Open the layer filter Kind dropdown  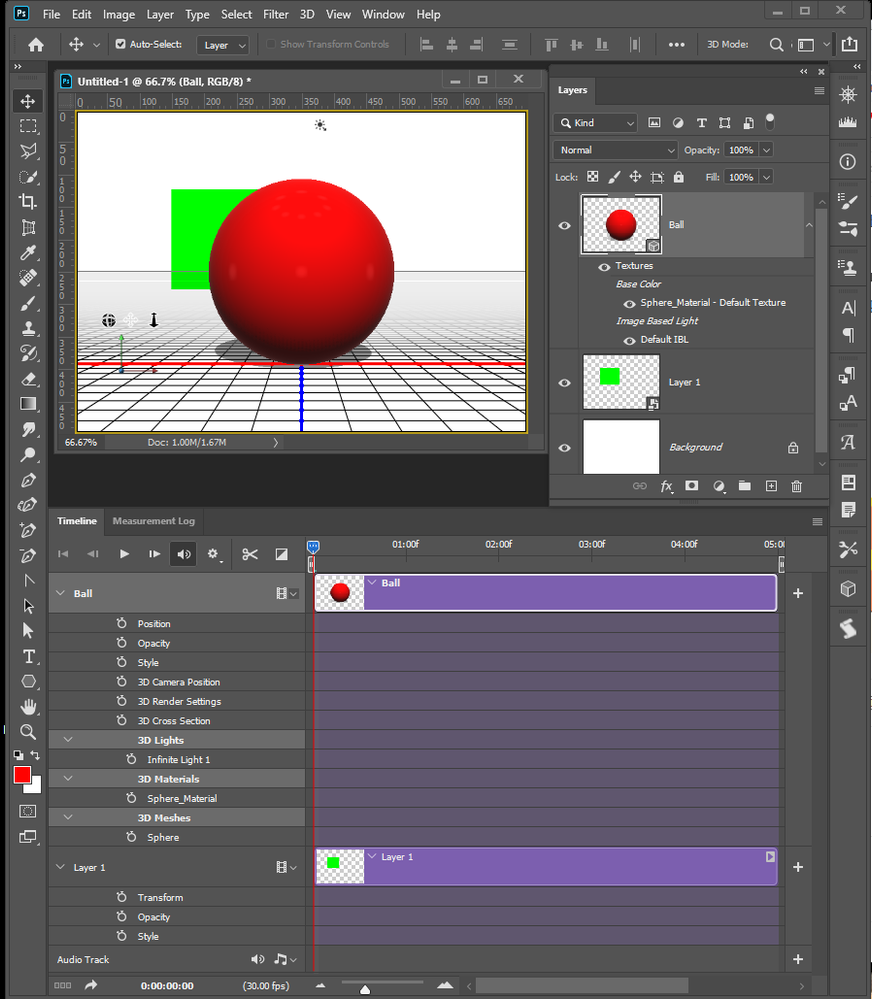pos(594,122)
